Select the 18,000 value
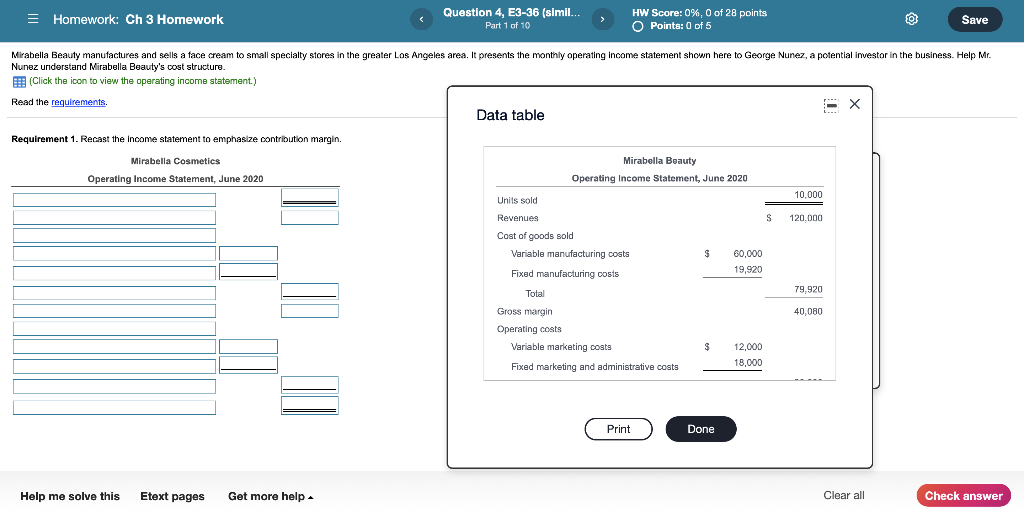This screenshot has height=523, width=1024. coord(748,362)
